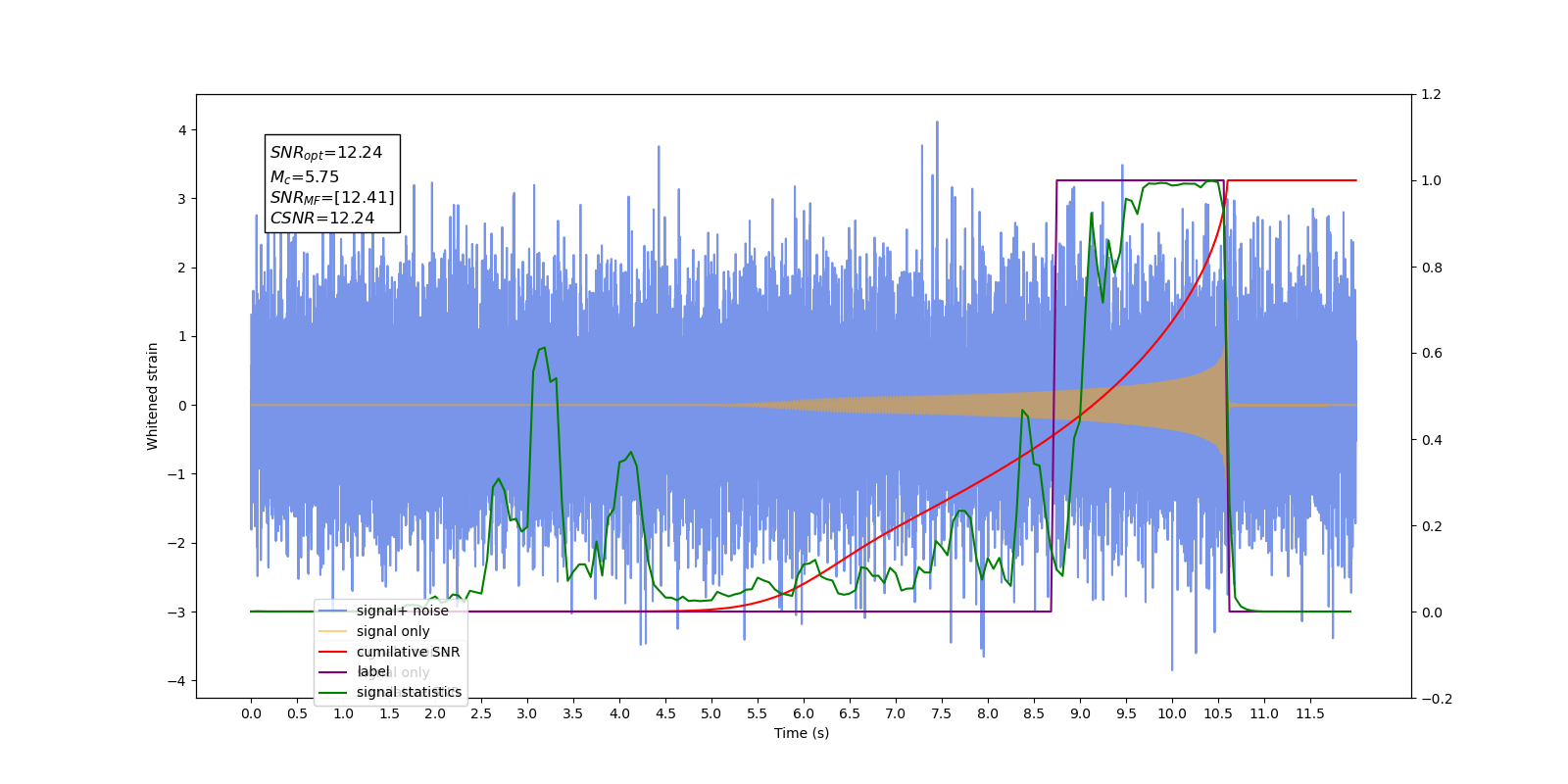1568x784 pixels.
Task: Click the 1.0 tick on right axis
Action: coord(1431,181)
